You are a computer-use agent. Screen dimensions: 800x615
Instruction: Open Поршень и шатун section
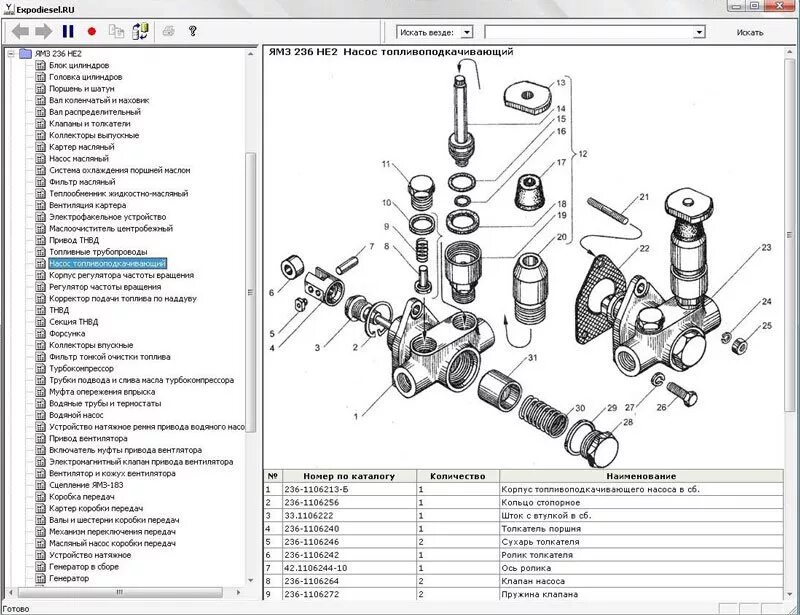[x=82, y=89]
